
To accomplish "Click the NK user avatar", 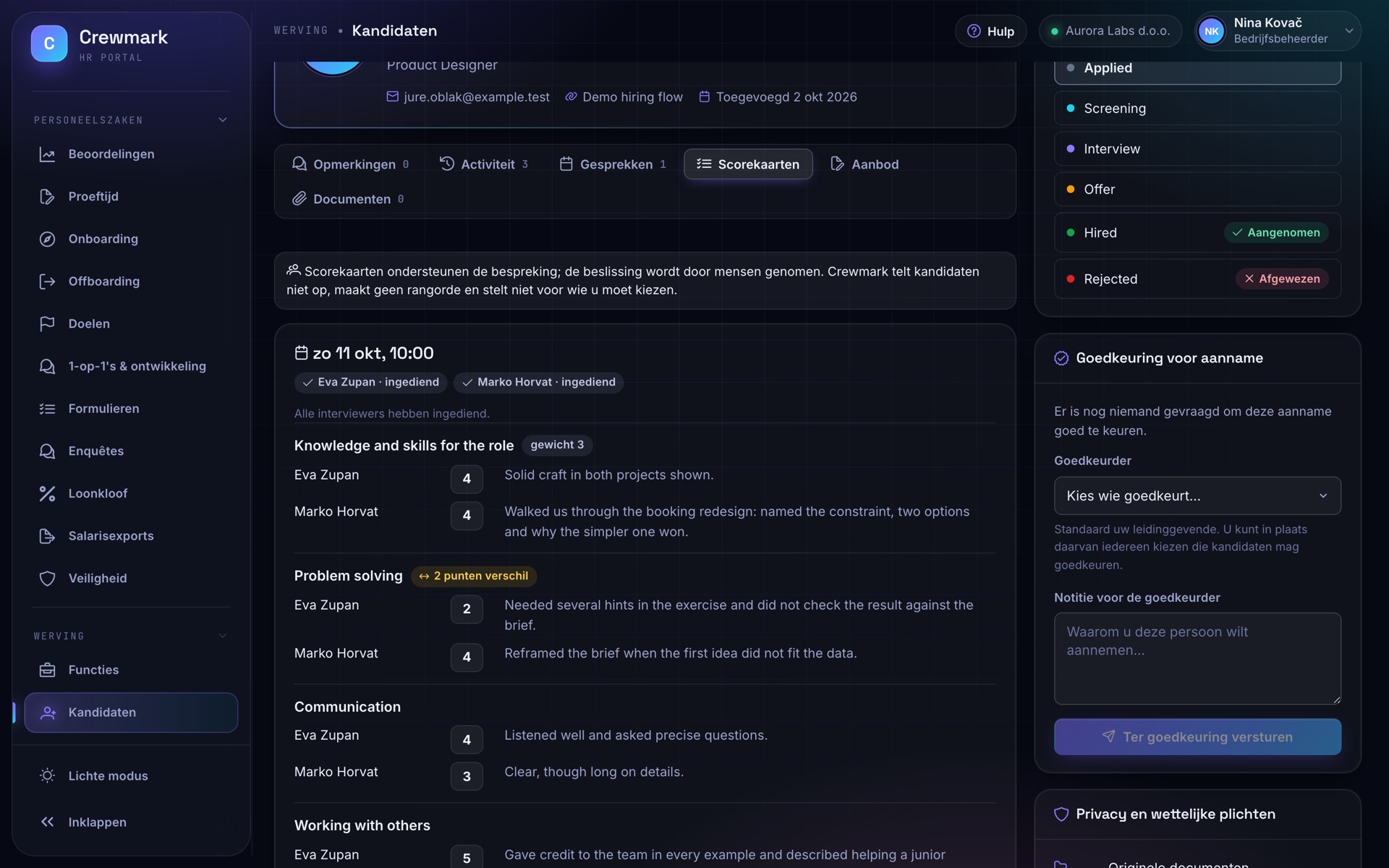I will click(x=1211, y=31).
